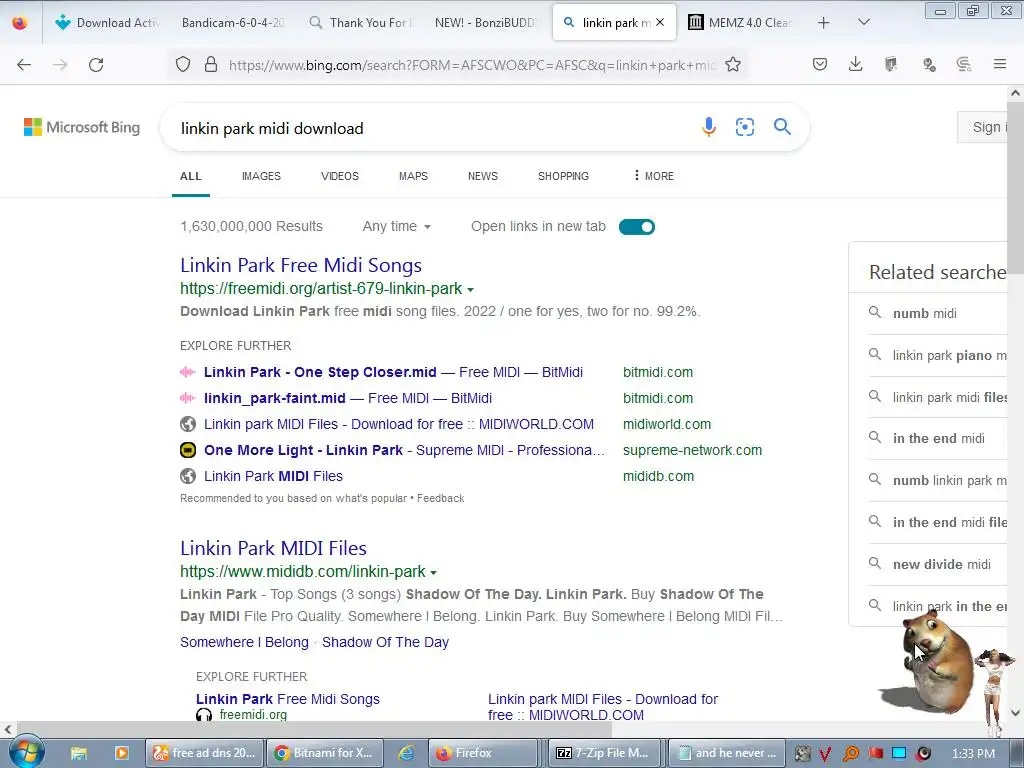Open the tracking protection shield icon
The height and width of the screenshot is (768, 1024).
pyautogui.click(x=183, y=64)
